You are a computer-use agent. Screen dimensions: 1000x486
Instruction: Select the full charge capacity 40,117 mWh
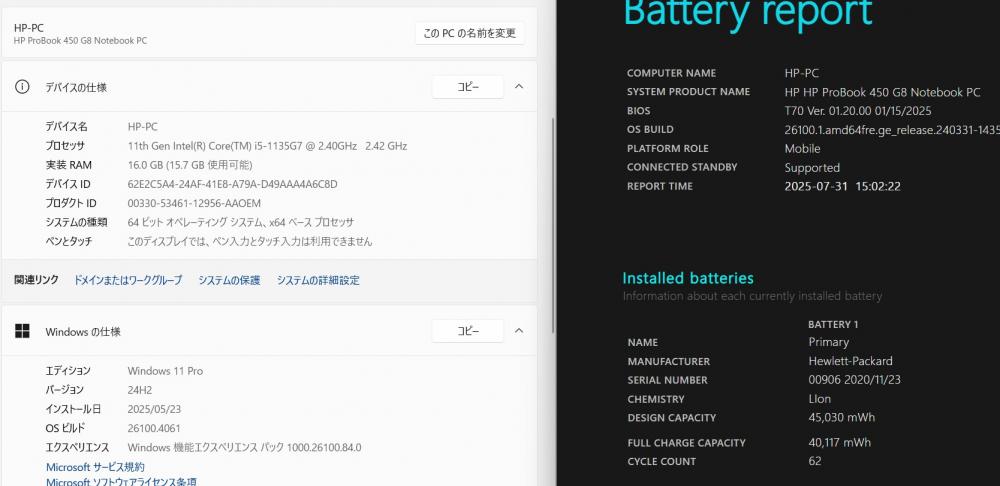(x=839, y=443)
